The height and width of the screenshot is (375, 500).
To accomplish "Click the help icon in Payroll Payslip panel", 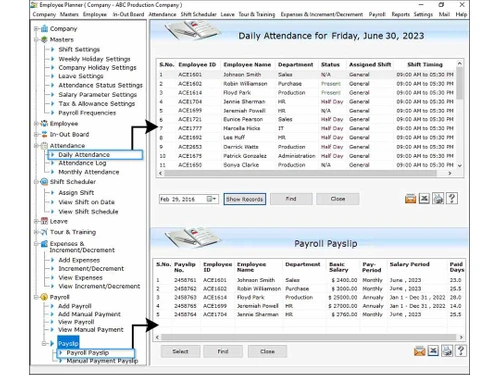I will pyautogui.click(x=461, y=351).
